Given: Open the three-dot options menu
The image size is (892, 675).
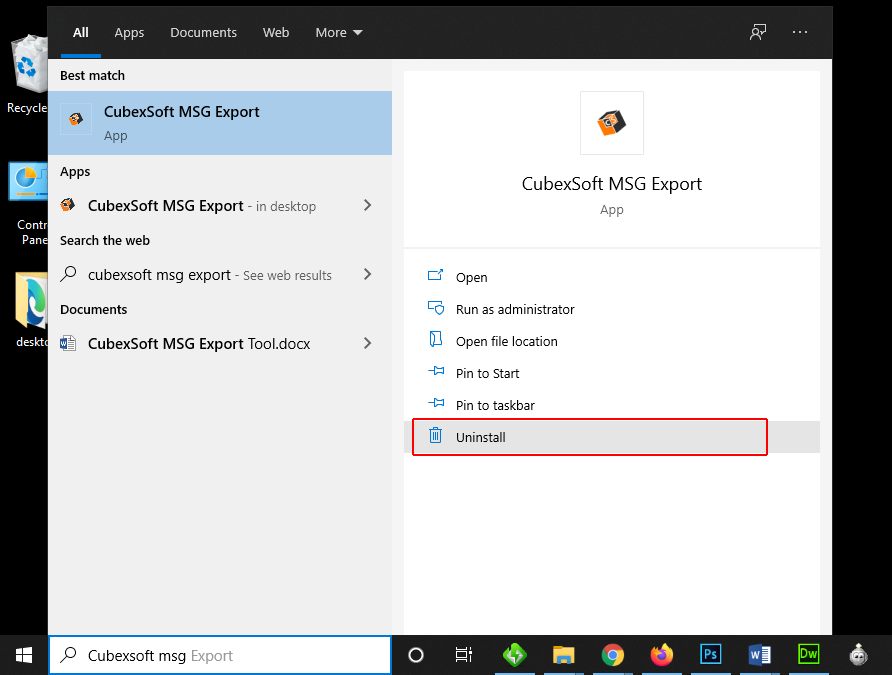Looking at the screenshot, I should pos(799,32).
